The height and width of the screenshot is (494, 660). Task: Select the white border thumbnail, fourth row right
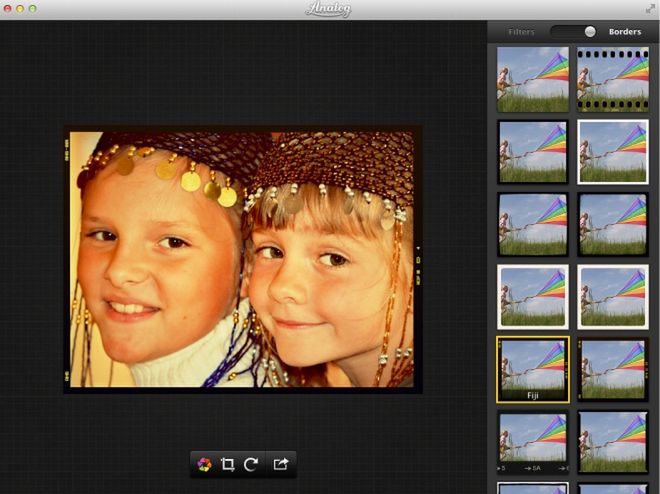(x=613, y=297)
